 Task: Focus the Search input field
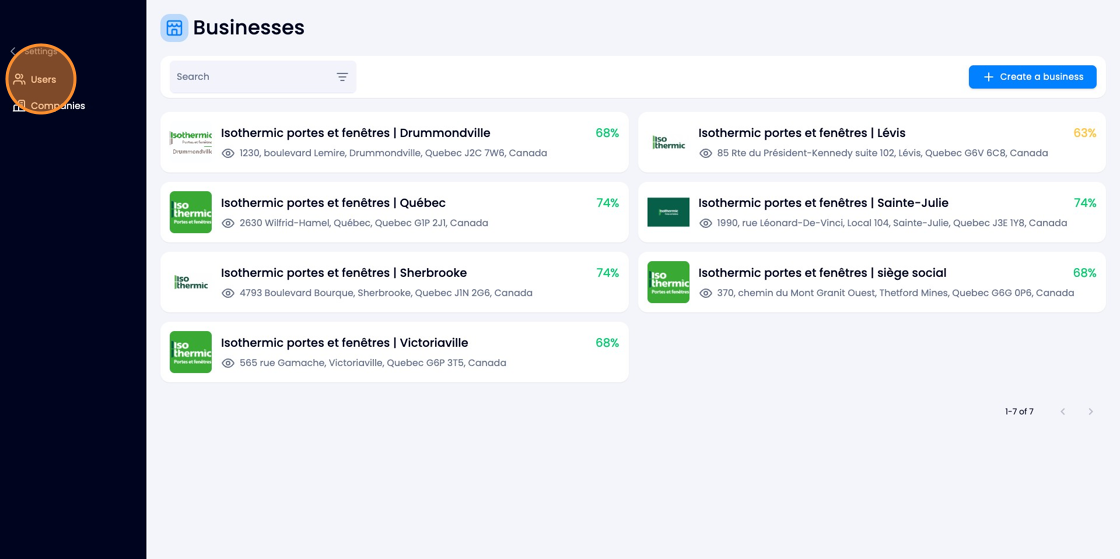pos(262,77)
